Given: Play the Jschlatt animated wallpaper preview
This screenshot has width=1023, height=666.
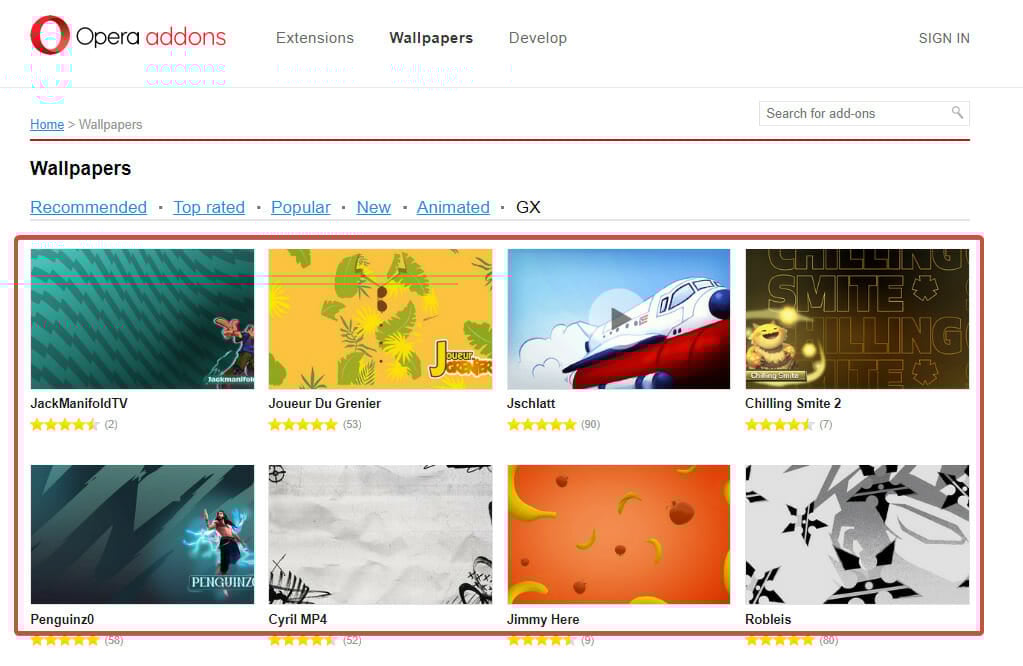Looking at the screenshot, I should 619,318.
